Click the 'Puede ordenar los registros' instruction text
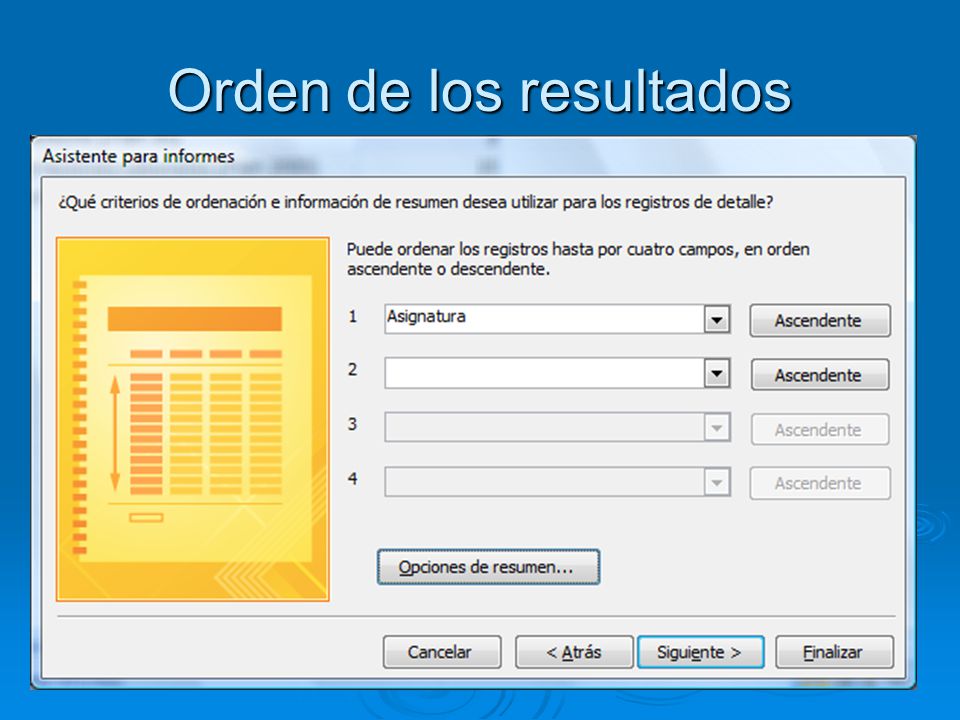960x720 pixels. coord(578,259)
